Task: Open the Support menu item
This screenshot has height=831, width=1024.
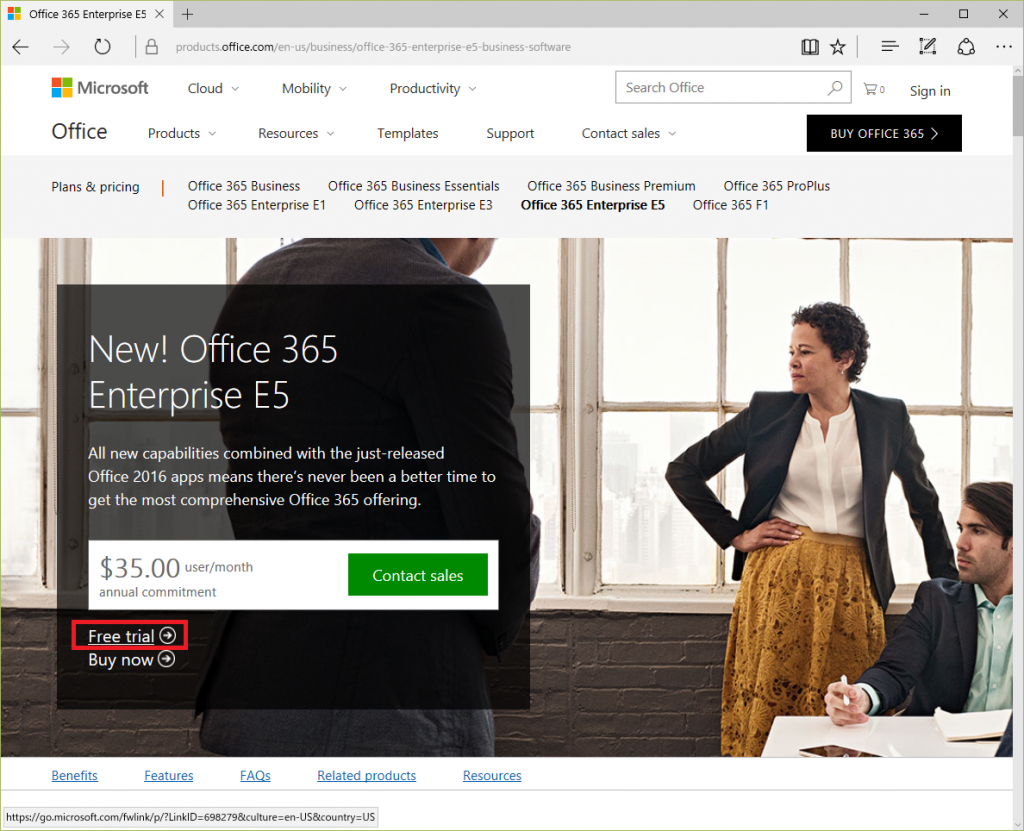Action: tap(510, 133)
